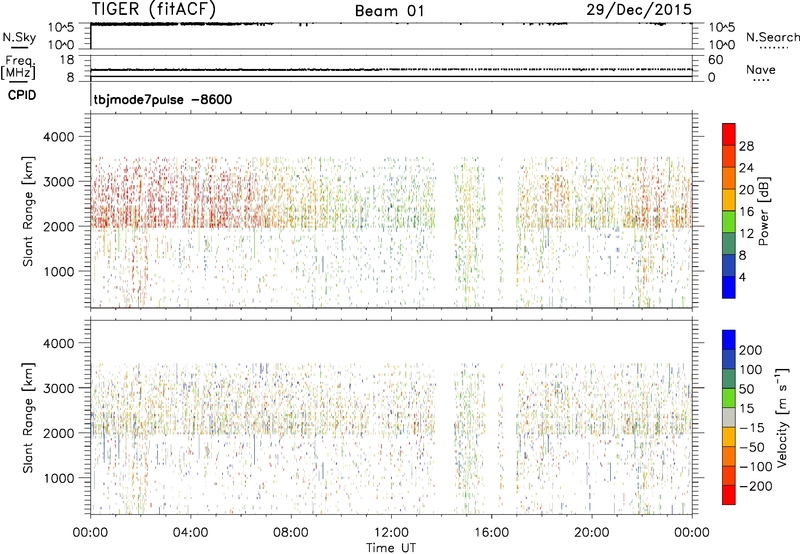Pick the grey Velocity segment between -15 and 15

tap(729, 418)
